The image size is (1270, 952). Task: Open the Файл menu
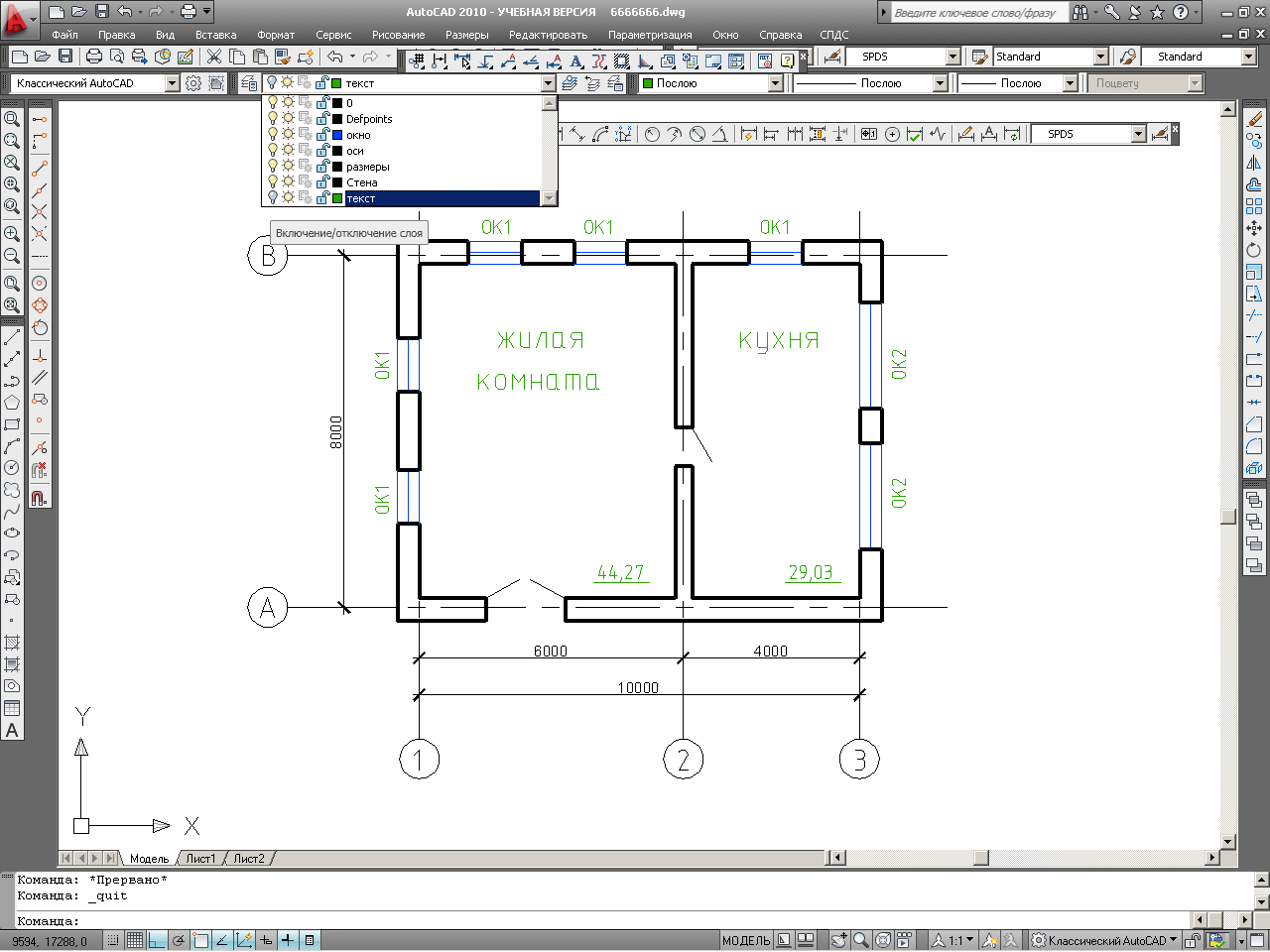[64, 35]
